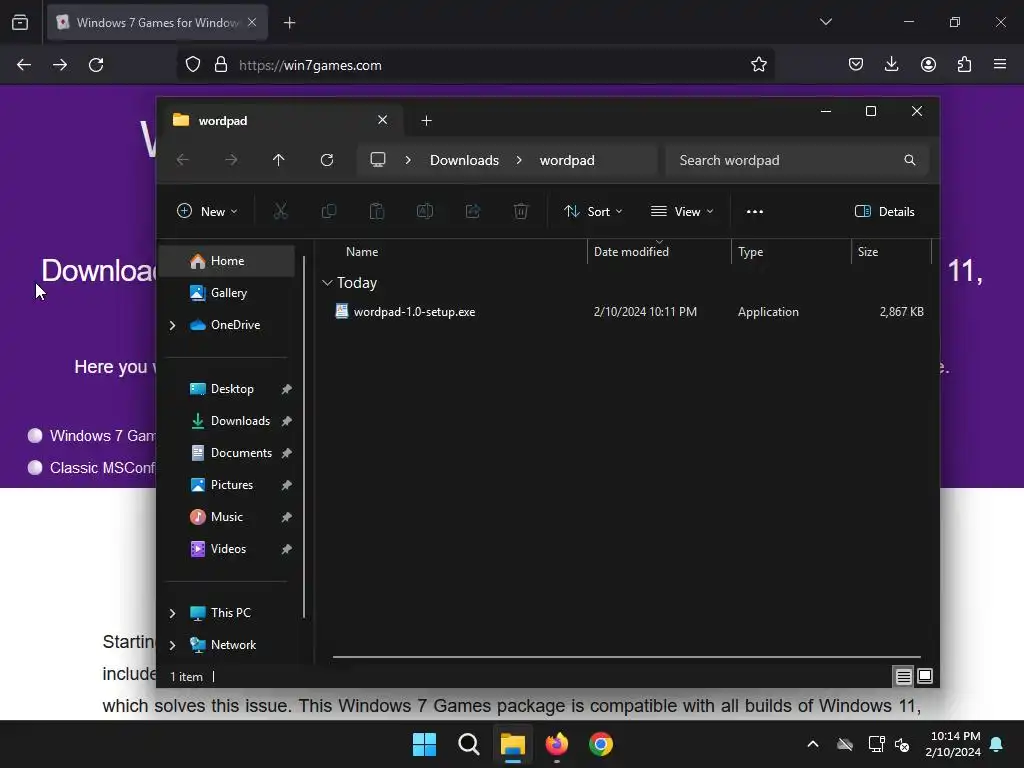Collapse the Today group in file list

(327, 283)
